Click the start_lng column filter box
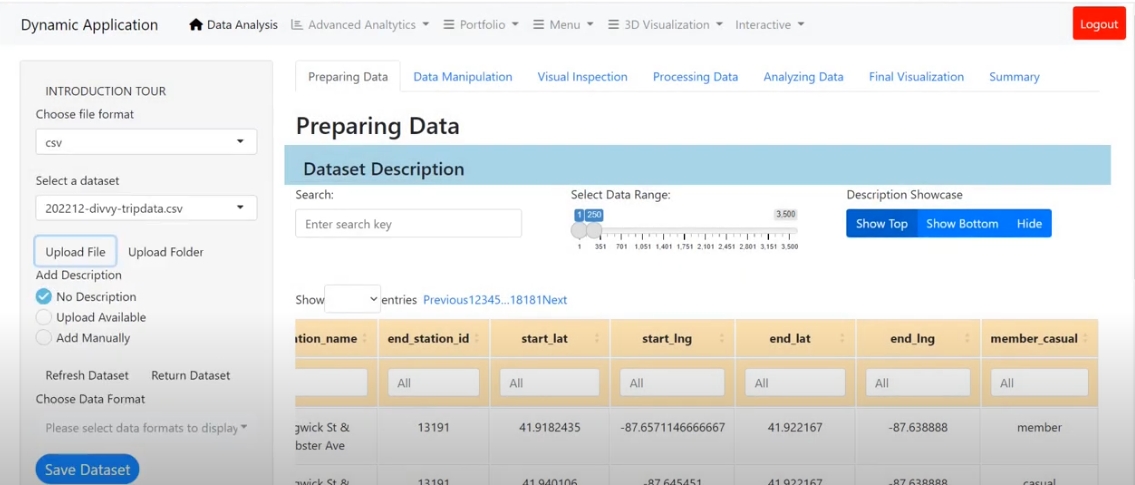 [x=672, y=383]
